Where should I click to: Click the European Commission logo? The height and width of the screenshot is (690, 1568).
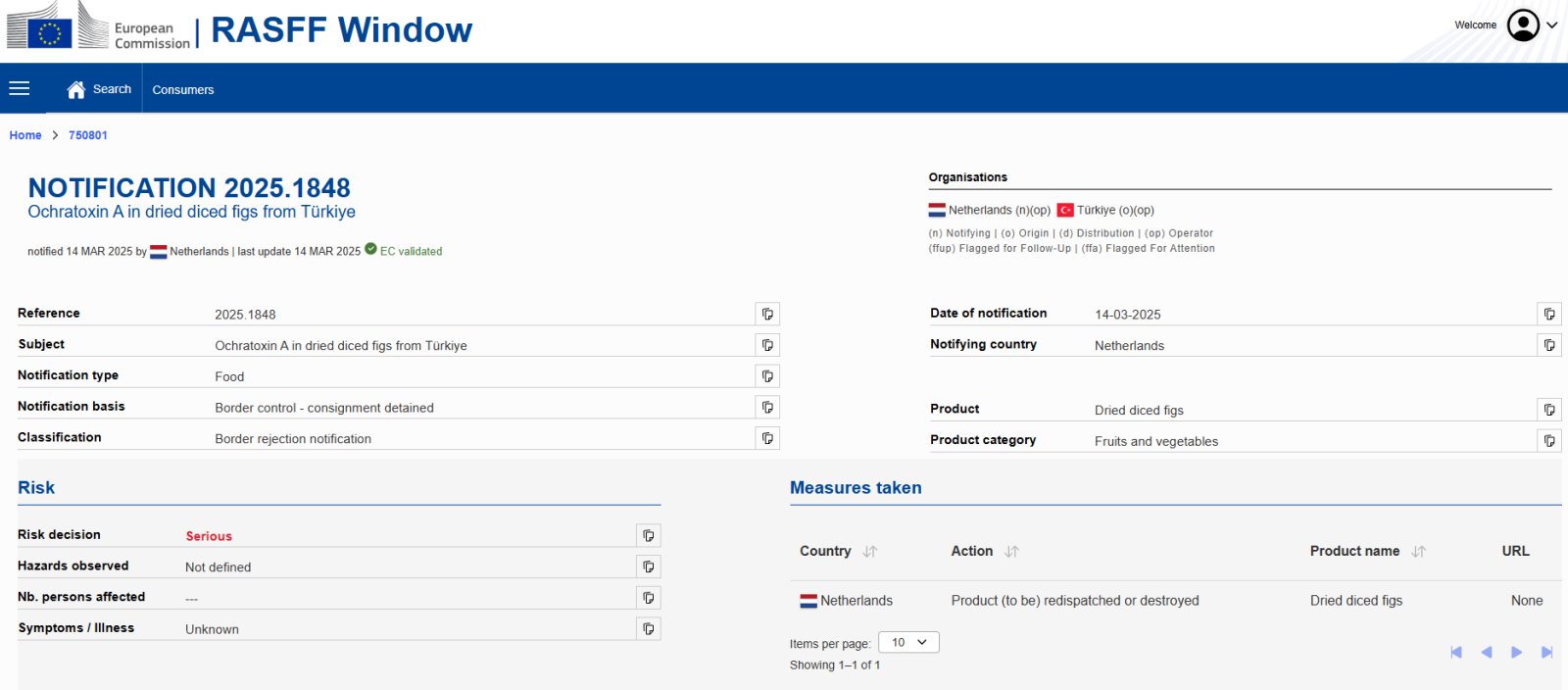(x=98, y=26)
